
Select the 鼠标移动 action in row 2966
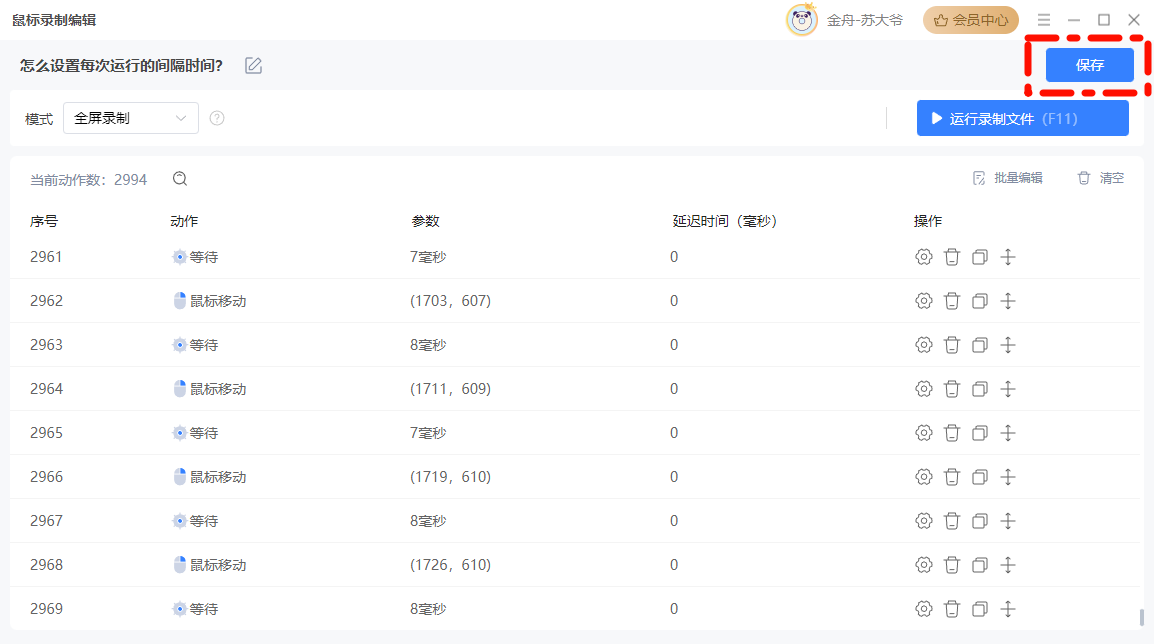217,477
